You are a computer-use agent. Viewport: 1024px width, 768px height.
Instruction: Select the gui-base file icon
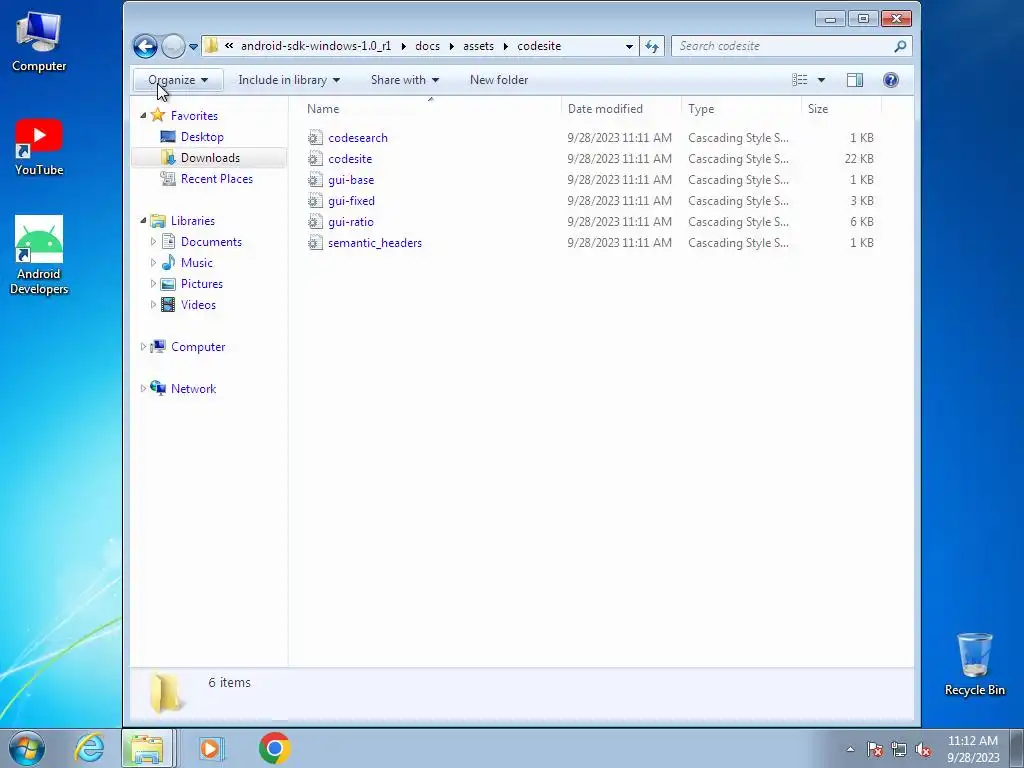(x=315, y=180)
